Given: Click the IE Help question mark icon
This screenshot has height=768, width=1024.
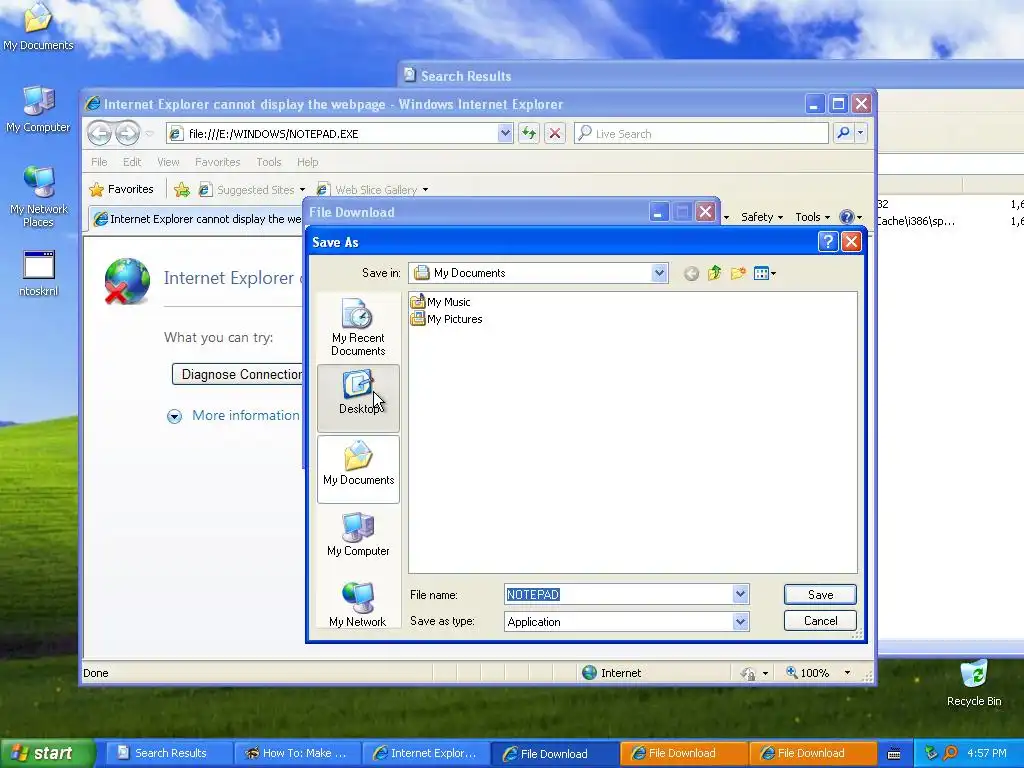Looking at the screenshot, I should tap(846, 217).
